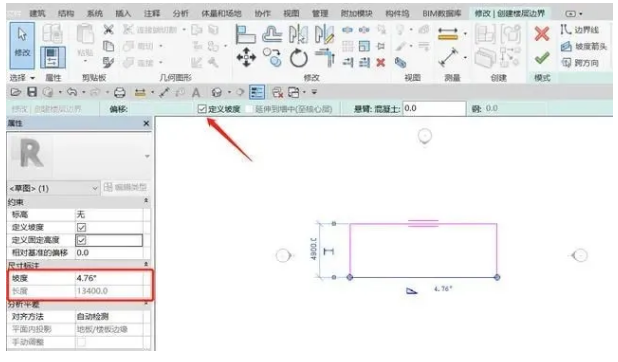Viewport: 618px width, 362px height.
Task: Click the copy to clipboard icon
Action: [108, 46]
